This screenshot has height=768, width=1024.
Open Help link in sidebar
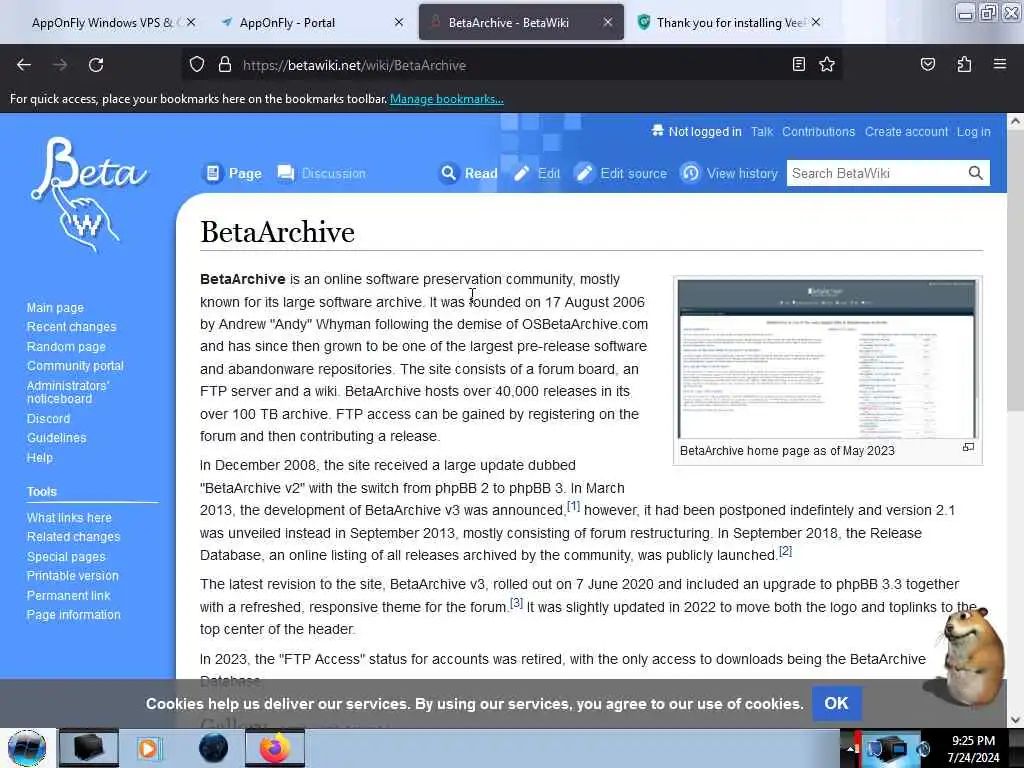40,457
